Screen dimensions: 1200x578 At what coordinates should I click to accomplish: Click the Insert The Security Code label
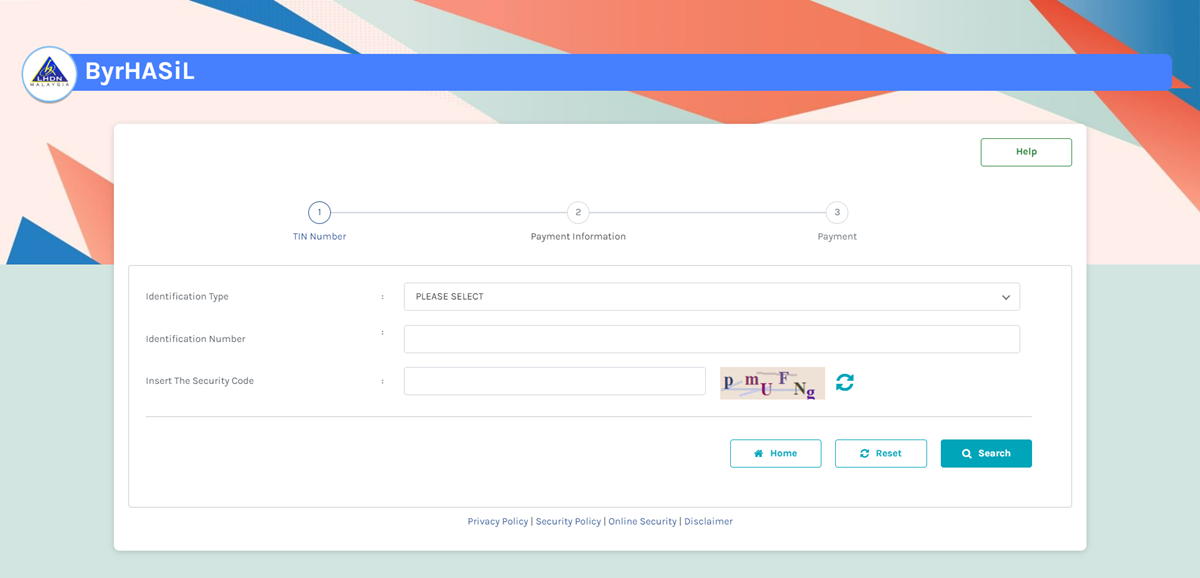point(199,381)
